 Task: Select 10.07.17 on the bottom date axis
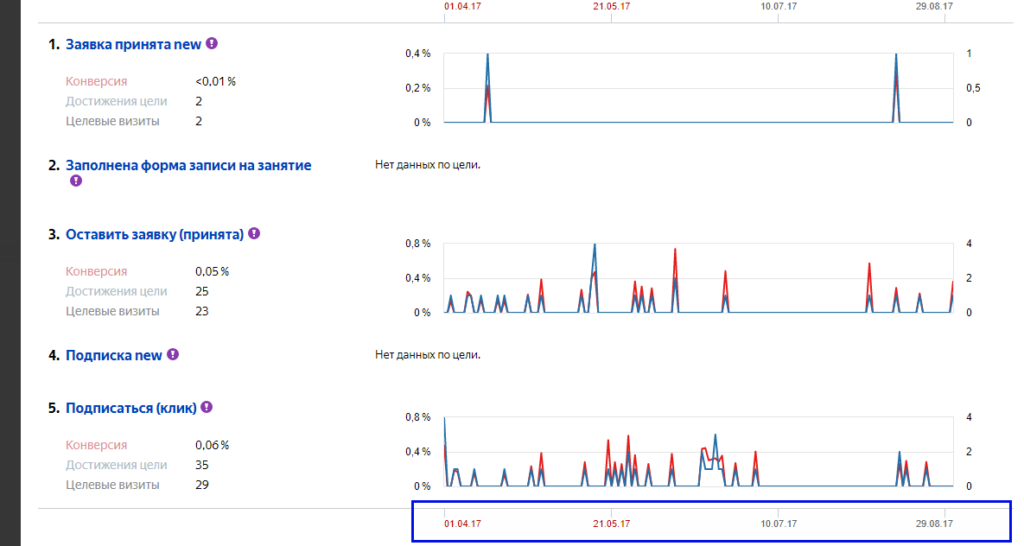778,523
